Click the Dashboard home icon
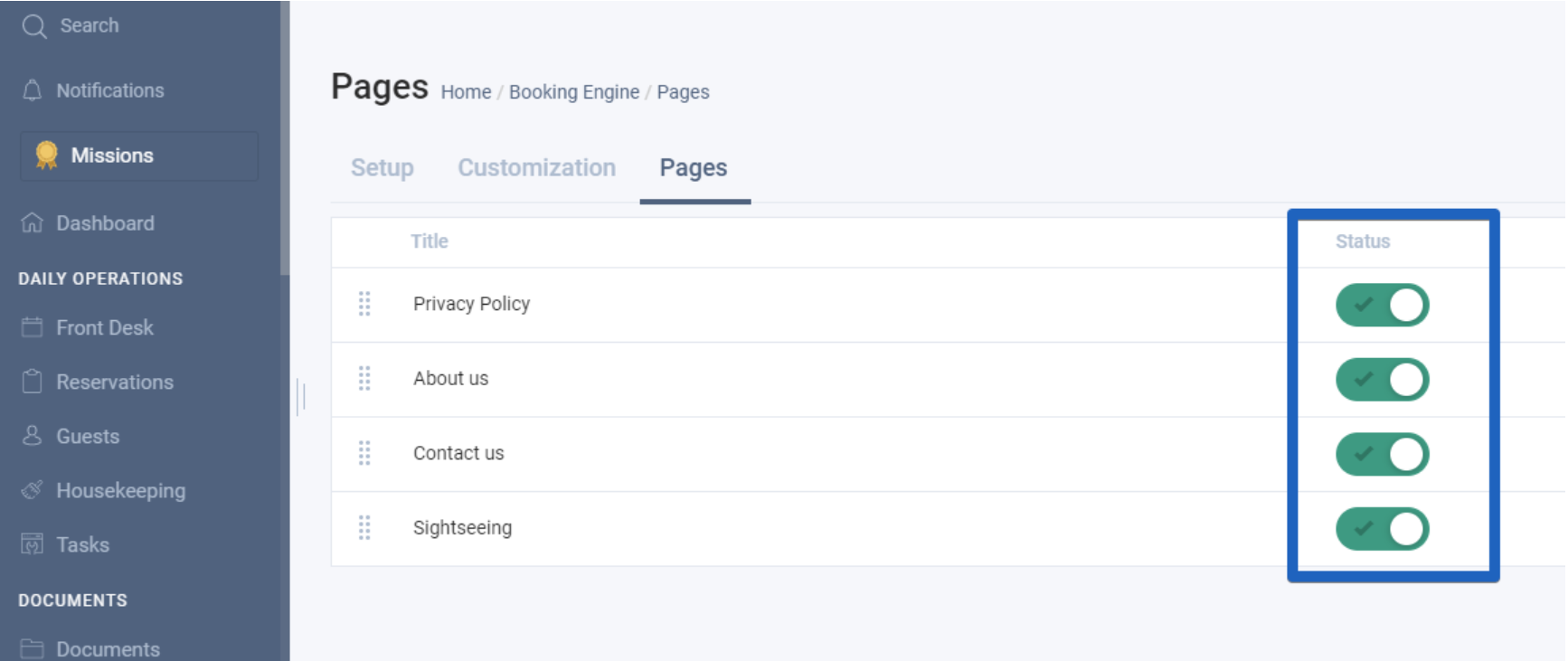 coord(32,222)
